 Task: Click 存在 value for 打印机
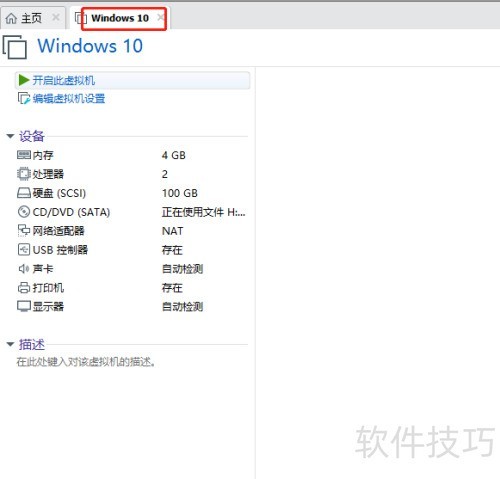pyautogui.click(x=172, y=288)
